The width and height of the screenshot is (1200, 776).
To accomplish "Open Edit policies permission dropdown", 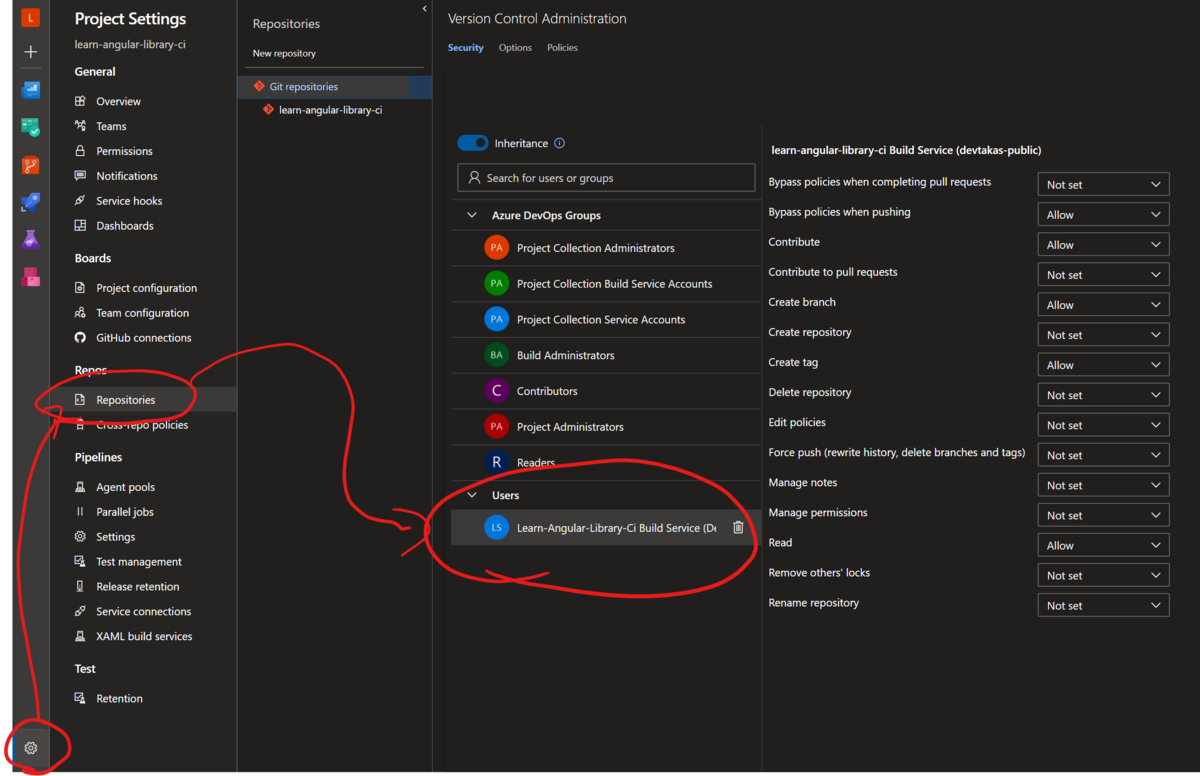I will click(x=1103, y=425).
